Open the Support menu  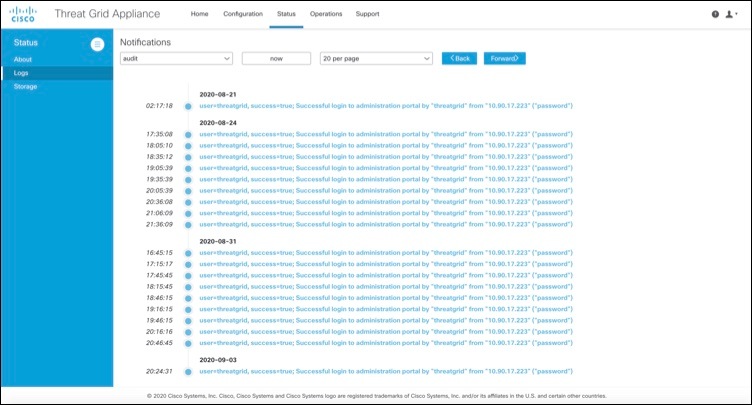pyautogui.click(x=367, y=14)
